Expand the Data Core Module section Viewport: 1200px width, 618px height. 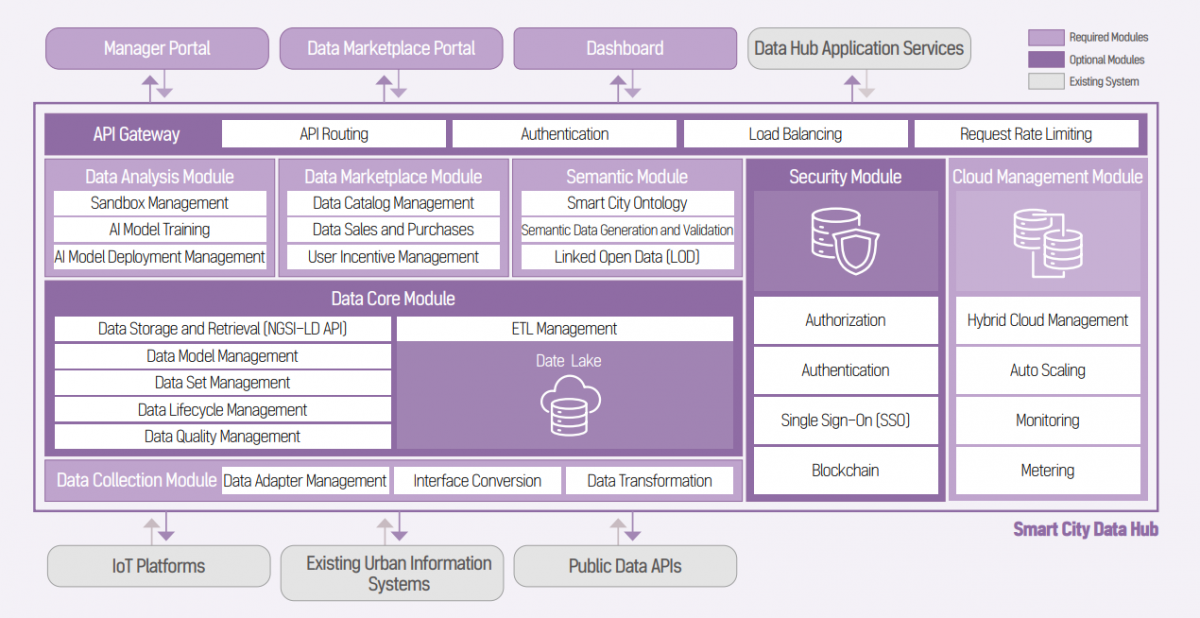(x=393, y=298)
